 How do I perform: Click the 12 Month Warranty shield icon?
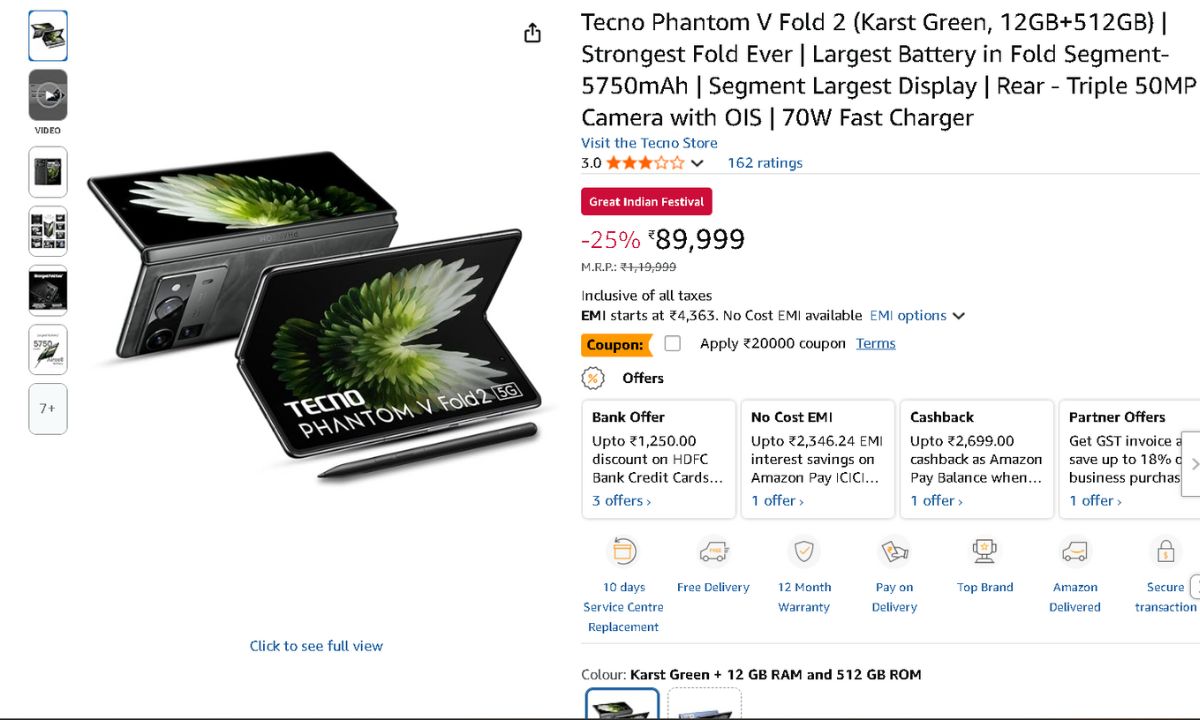[x=804, y=552]
